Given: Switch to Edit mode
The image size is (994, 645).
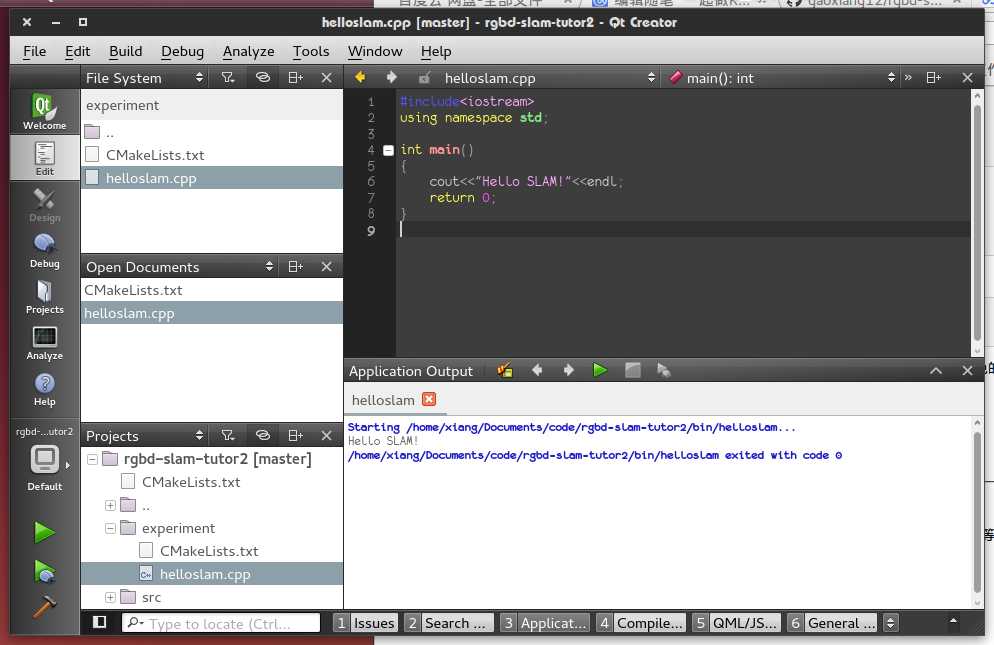Looking at the screenshot, I should pyautogui.click(x=44, y=158).
